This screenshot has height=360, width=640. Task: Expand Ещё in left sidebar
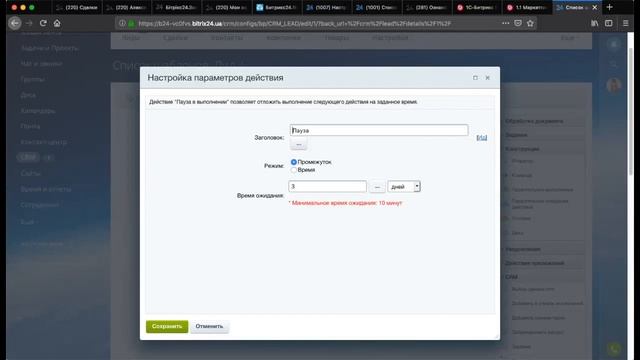click(x=28, y=222)
